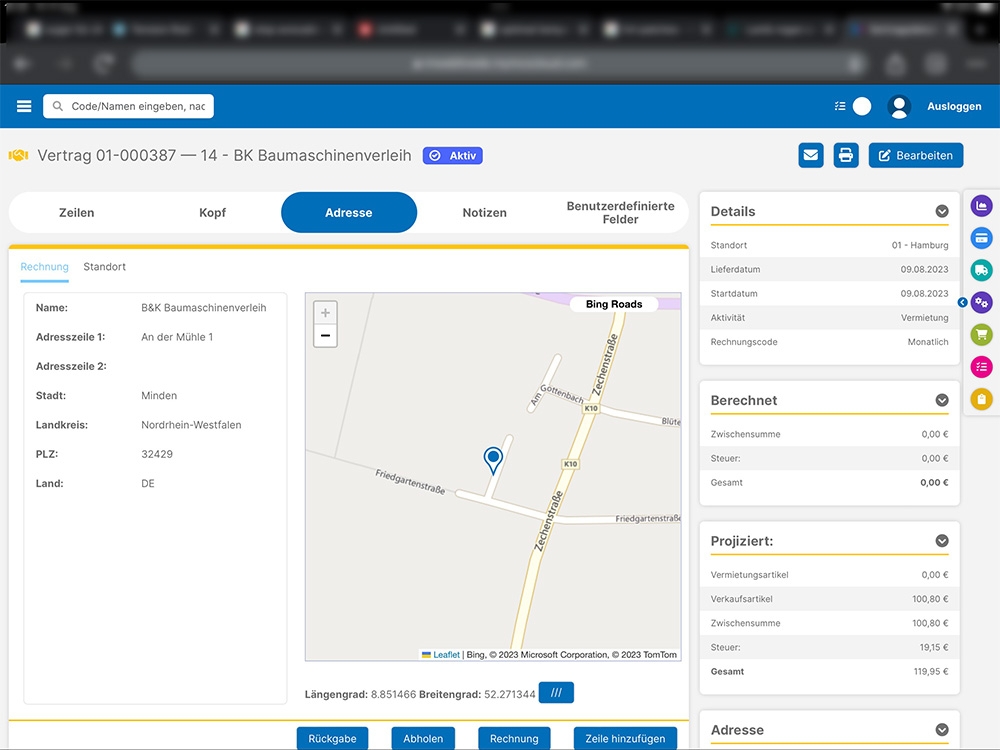The image size is (1000, 750).
Task: Click the Bearbeiten button
Action: tap(916, 155)
